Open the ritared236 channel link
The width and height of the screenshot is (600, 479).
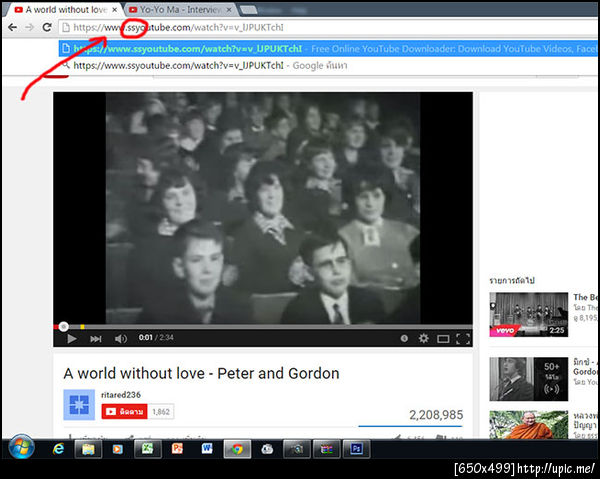tap(121, 394)
